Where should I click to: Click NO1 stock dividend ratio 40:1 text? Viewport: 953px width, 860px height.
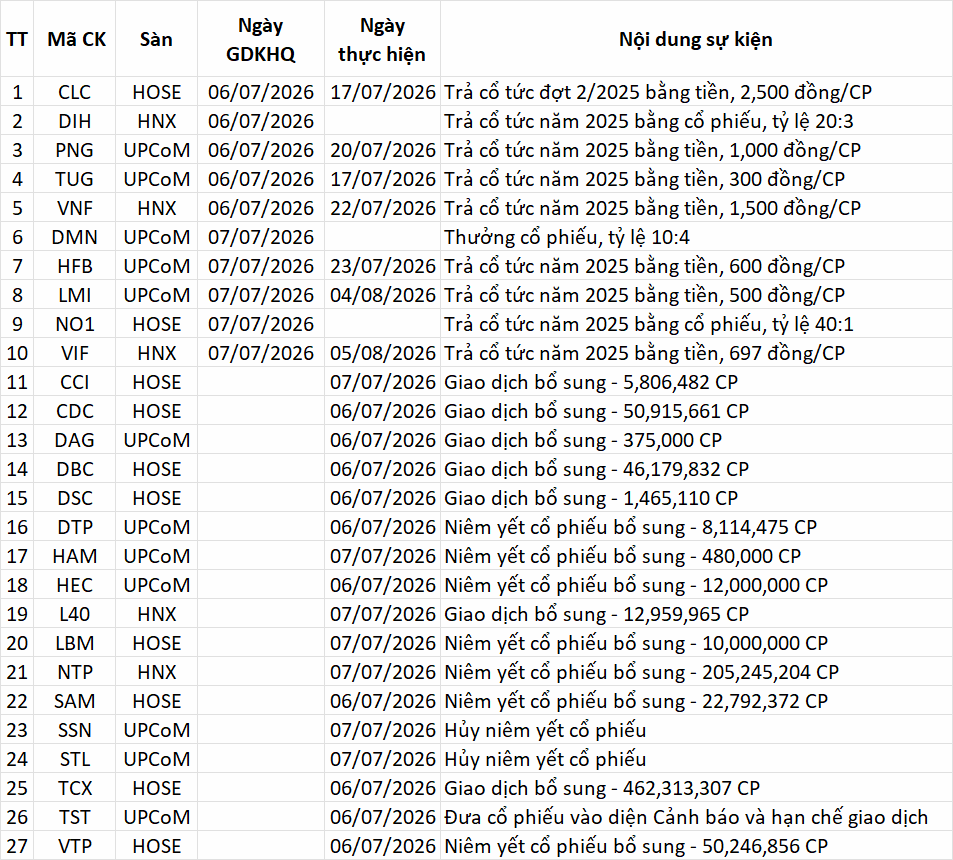coord(649,324)
